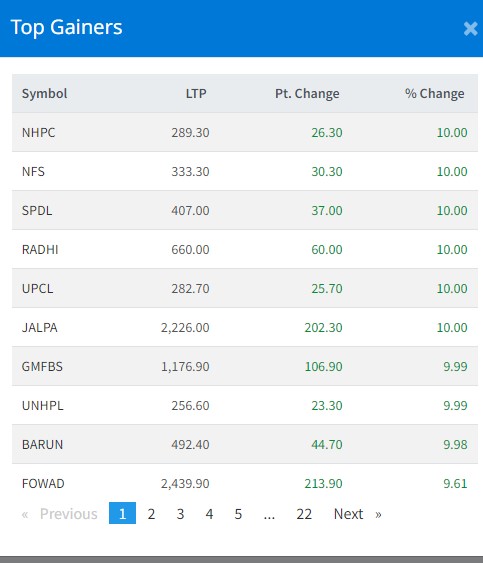Go to page 3 of results
The image size is (483, 563).
(x=180, y=514)
